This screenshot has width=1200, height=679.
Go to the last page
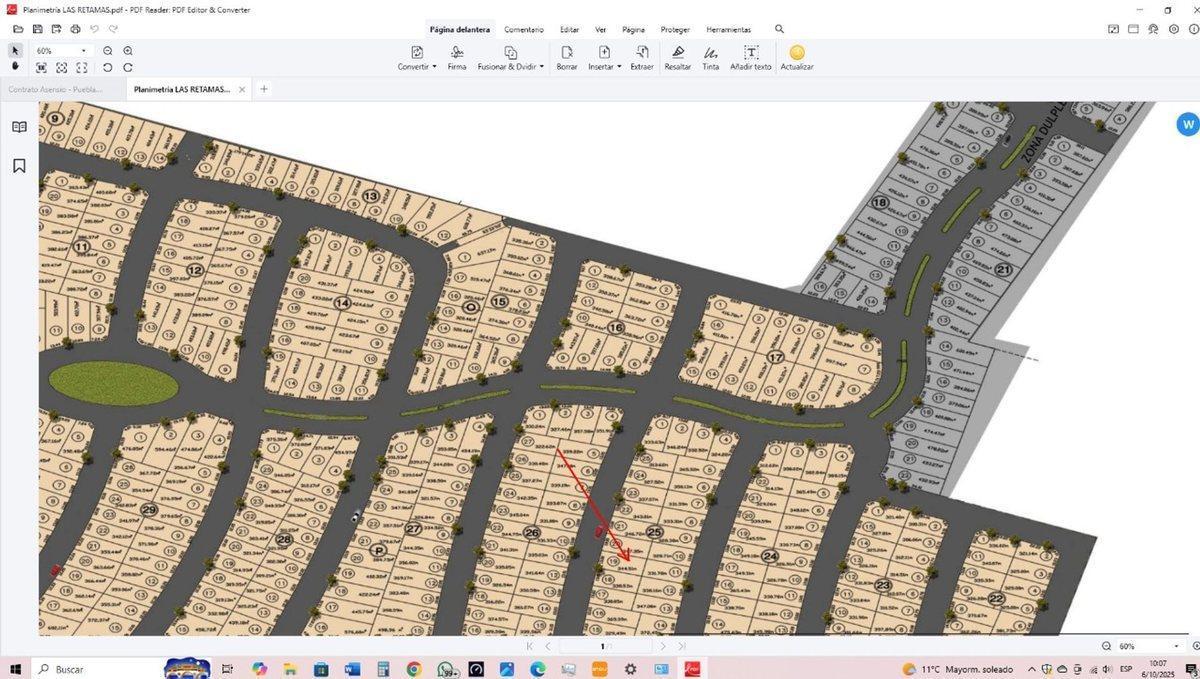[x=682, y=647]
